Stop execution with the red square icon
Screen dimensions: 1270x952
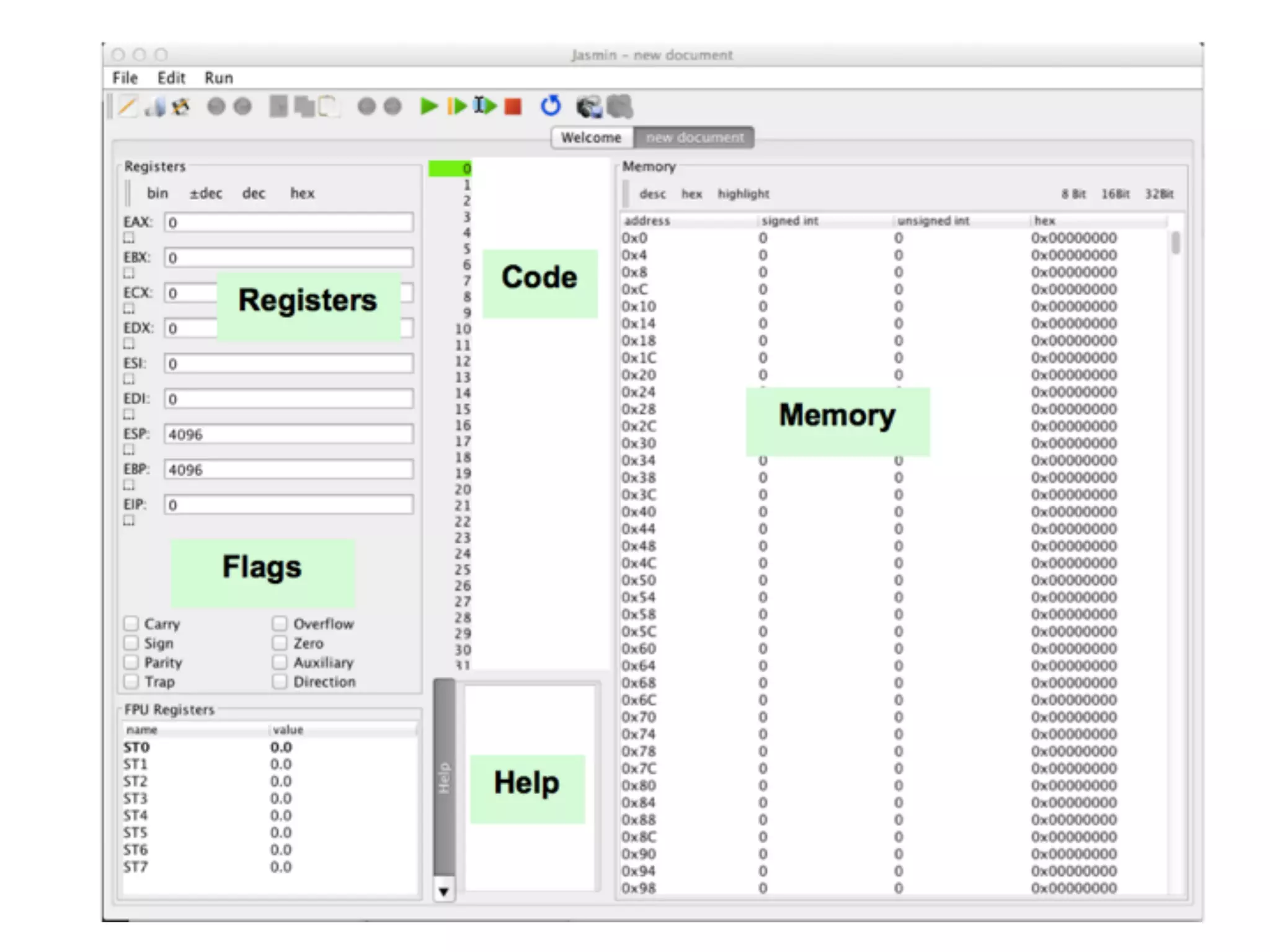[513, 107]
